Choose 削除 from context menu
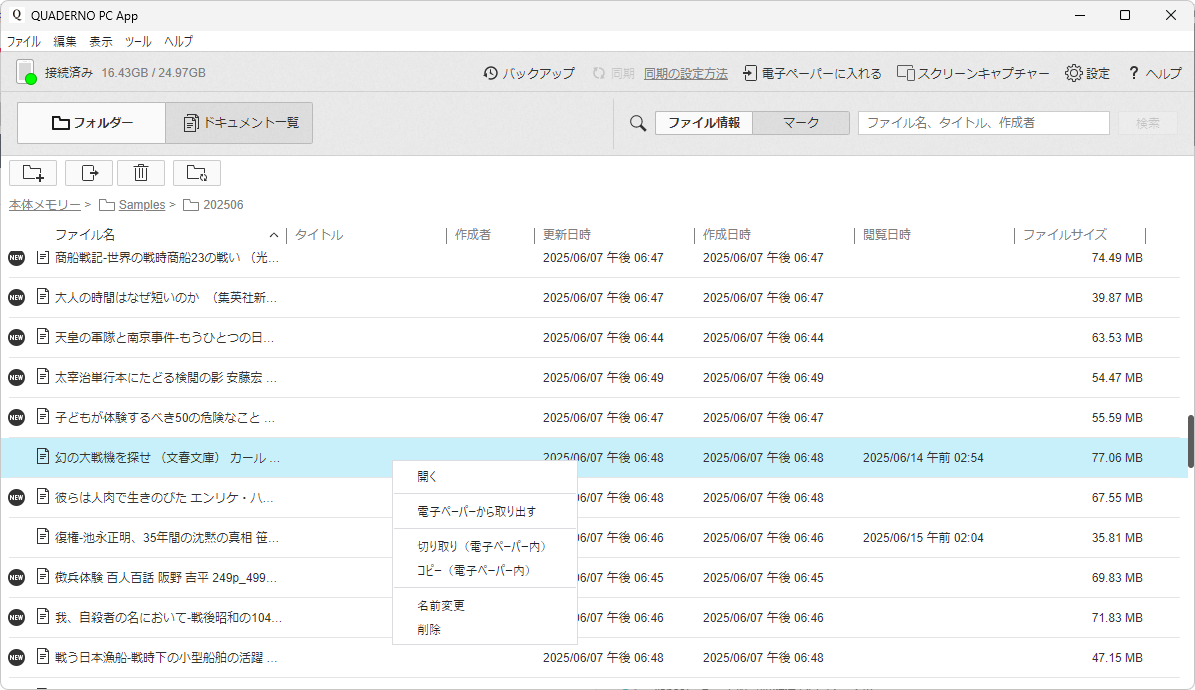Viewport: 1195px width, 690px height. 485,630
